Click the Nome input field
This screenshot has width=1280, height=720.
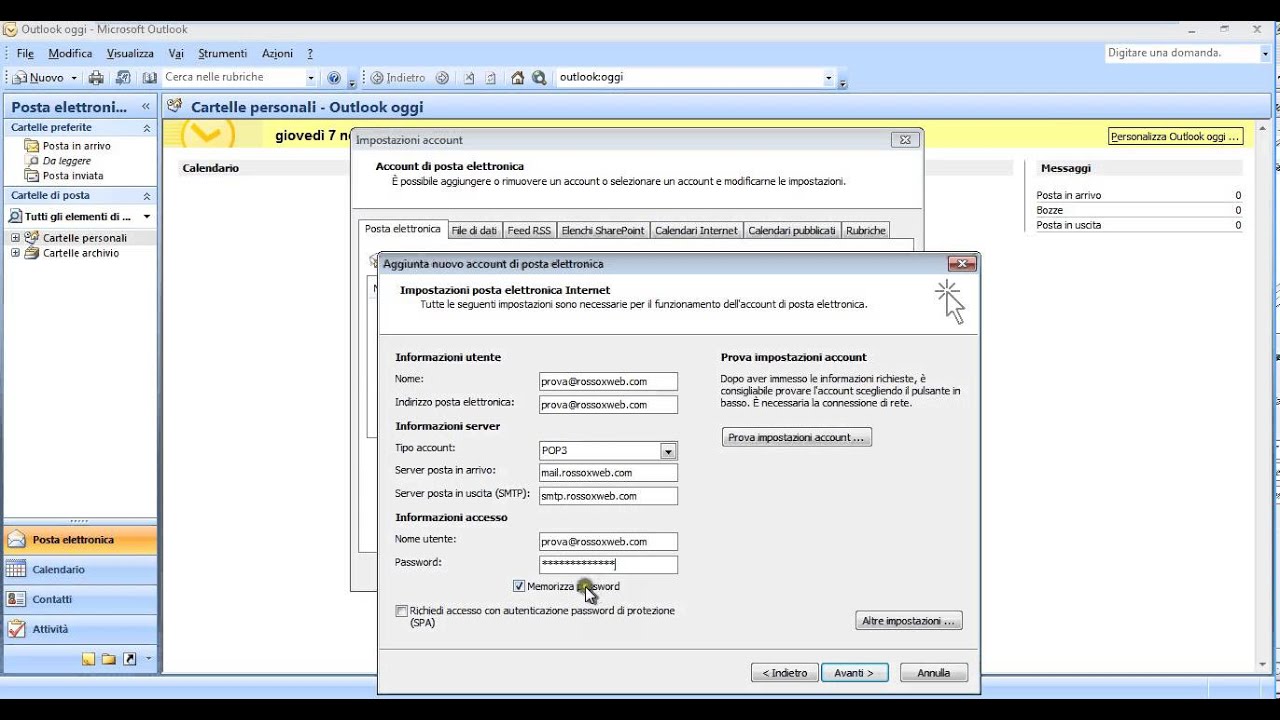tap(608, 382)
